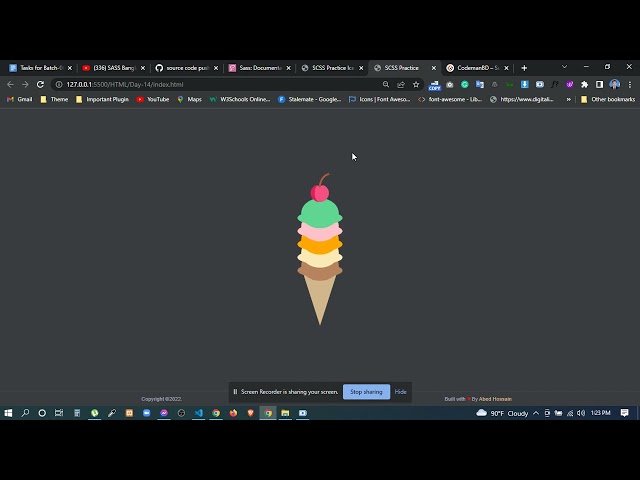Screen dimensions: 640x480
Task: Open the blue download arrow extension
Action: [x=524, y=84]
